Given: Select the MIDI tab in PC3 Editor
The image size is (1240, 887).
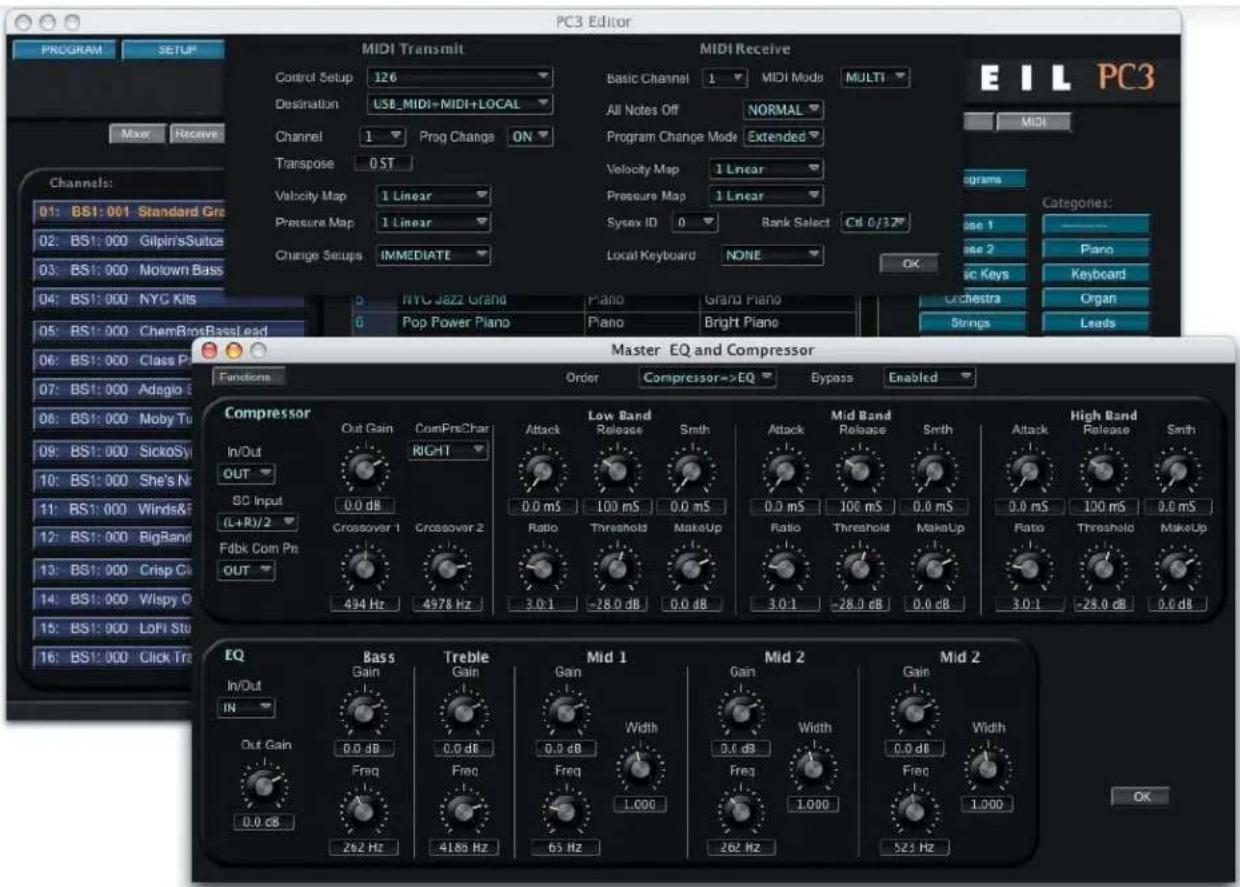Looking at the screenshot, I should click(1032, 122).
